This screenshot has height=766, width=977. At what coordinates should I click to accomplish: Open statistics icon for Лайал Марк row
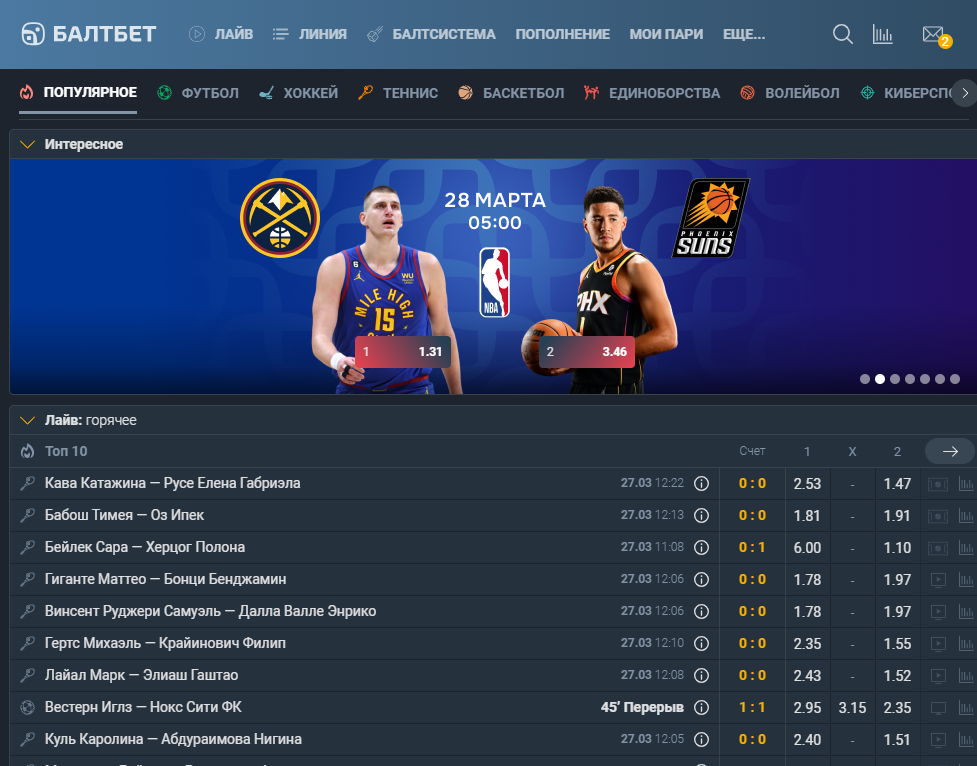966,676
